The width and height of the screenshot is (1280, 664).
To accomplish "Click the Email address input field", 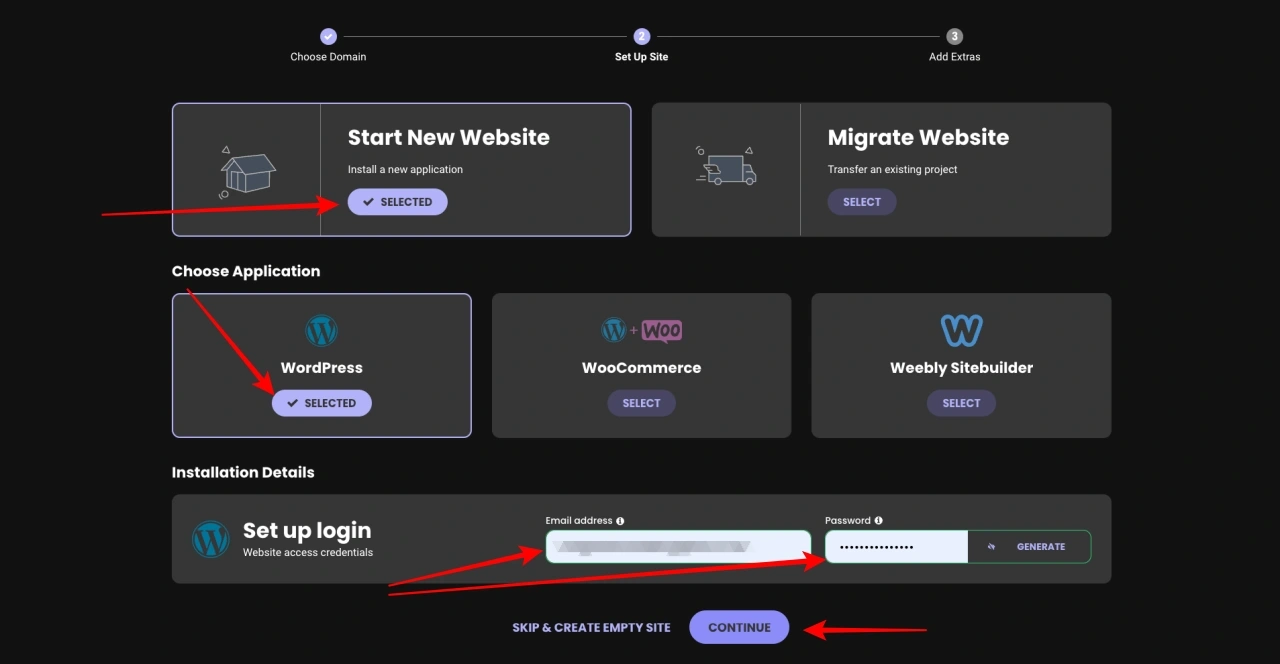I will [678, 546].
